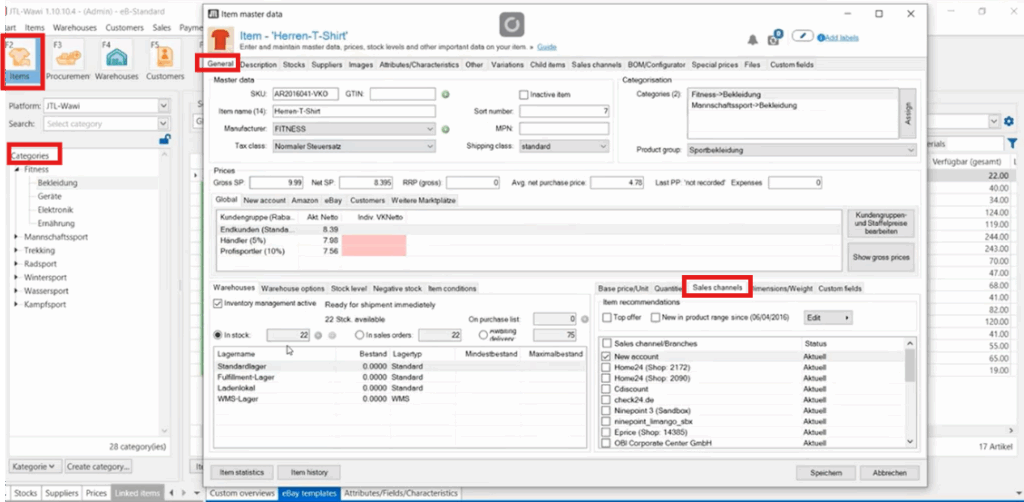Image resolution: width=1024 pixels, height=502 pixels.
Task: Toggle the Top offer checkbox
Action: pyautogui.click(x=607, y=317)
